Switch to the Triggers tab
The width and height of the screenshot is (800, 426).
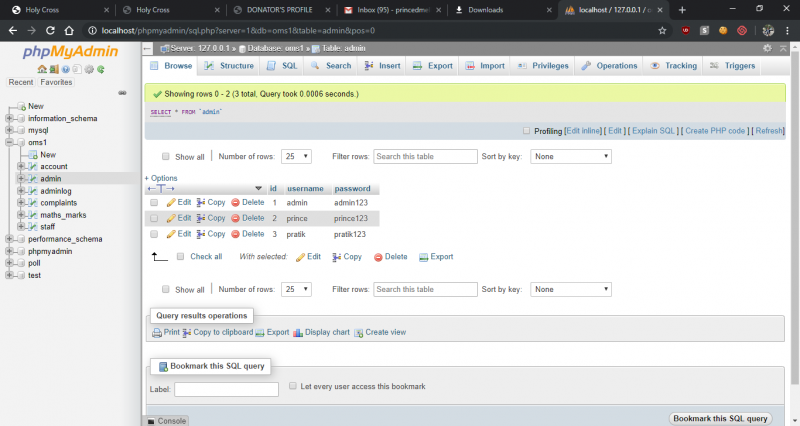pos(732,65)
